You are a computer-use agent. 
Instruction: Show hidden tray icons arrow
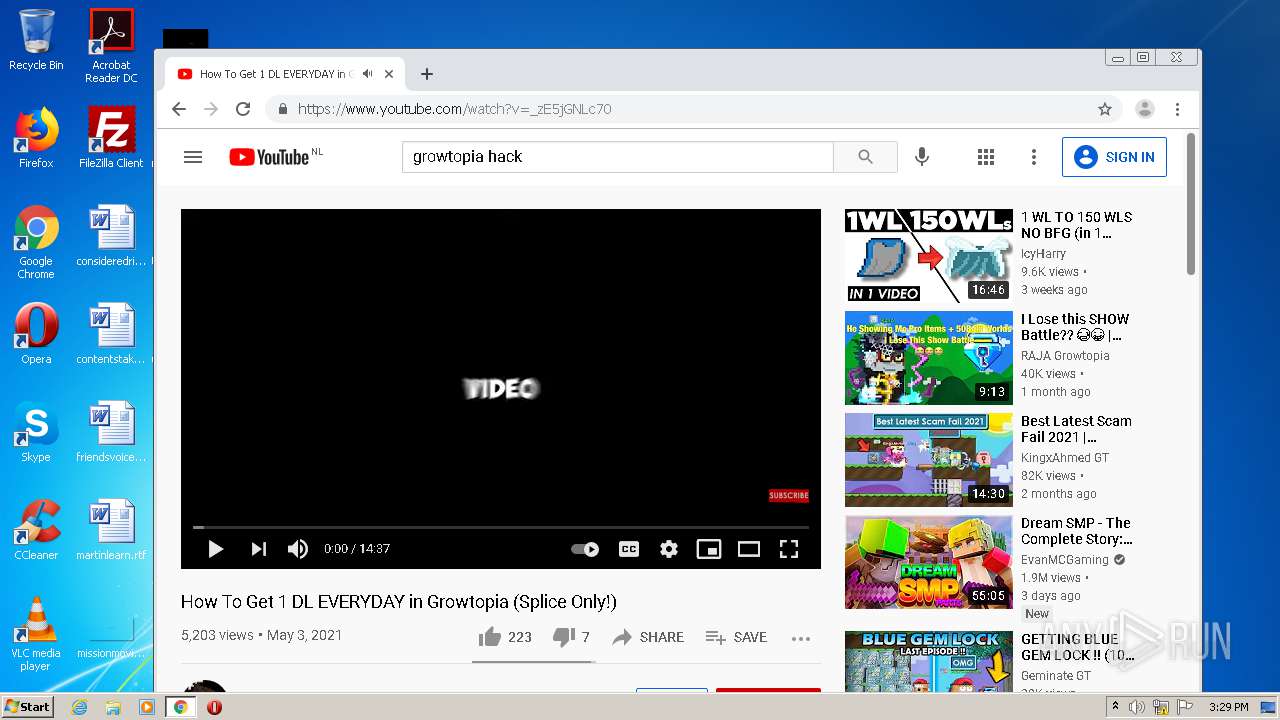click(x=1116, y=706)
